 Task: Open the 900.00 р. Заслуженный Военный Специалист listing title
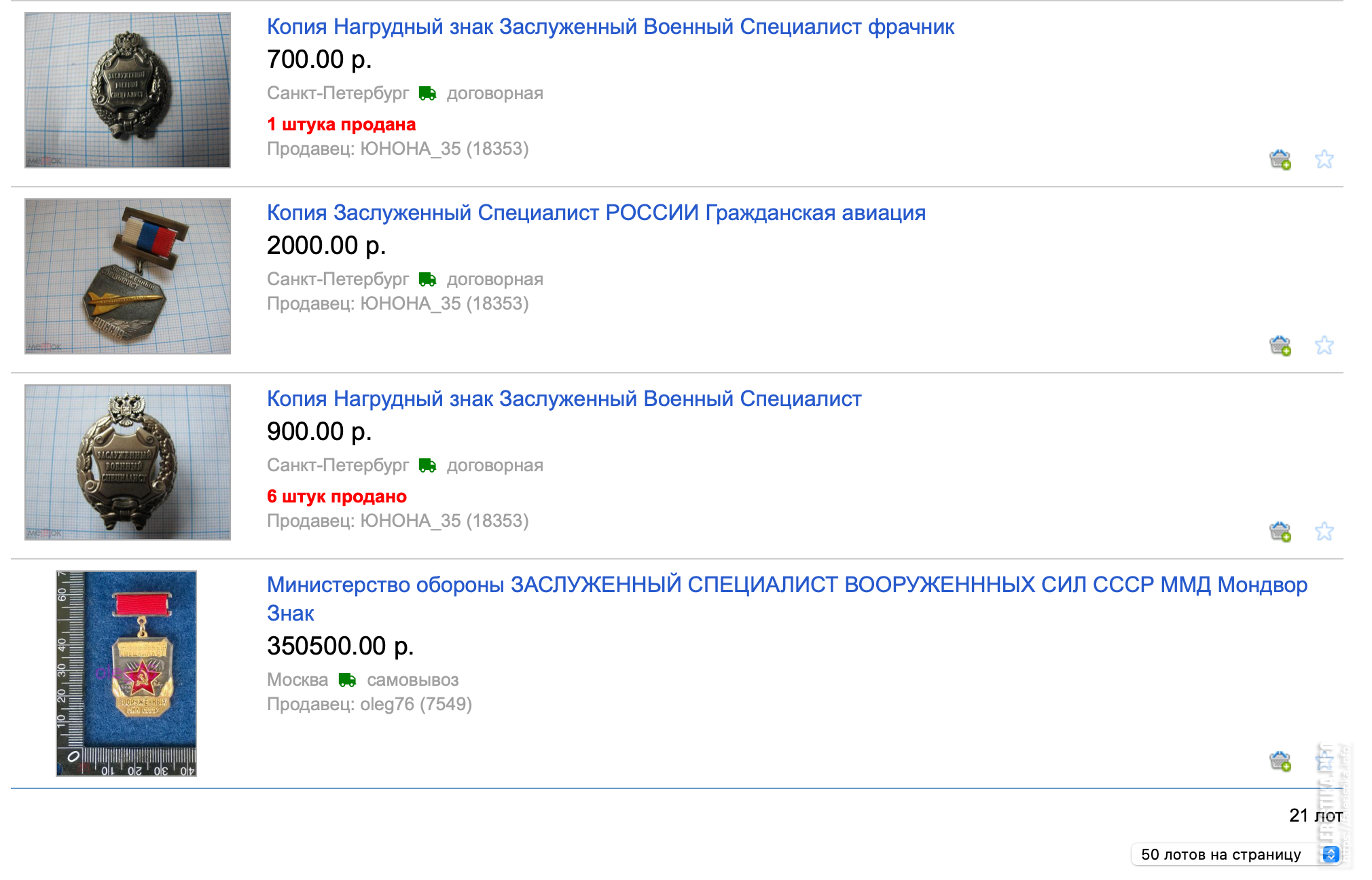pos(564,399)
